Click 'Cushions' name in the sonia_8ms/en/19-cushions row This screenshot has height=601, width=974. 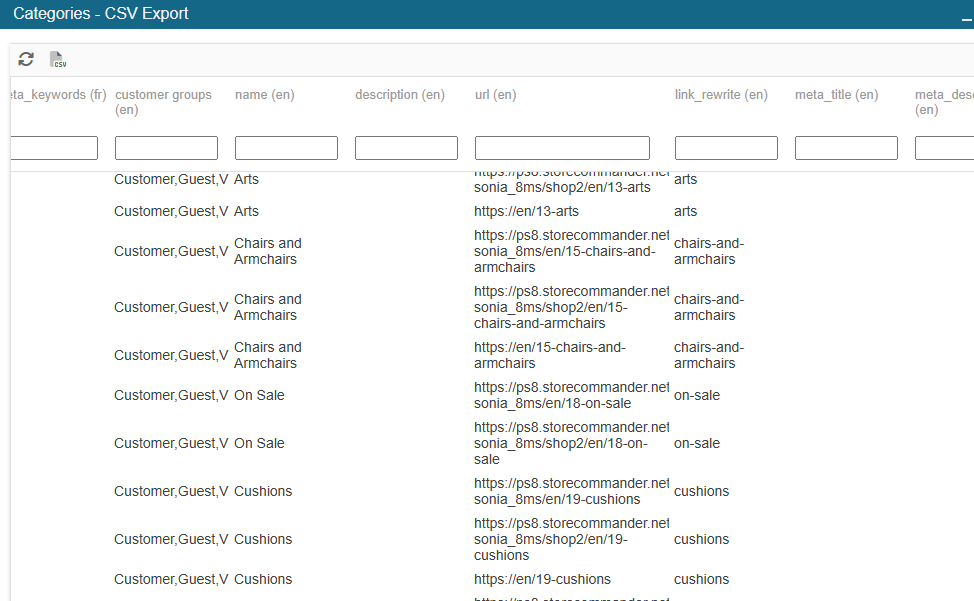[263, 491]
